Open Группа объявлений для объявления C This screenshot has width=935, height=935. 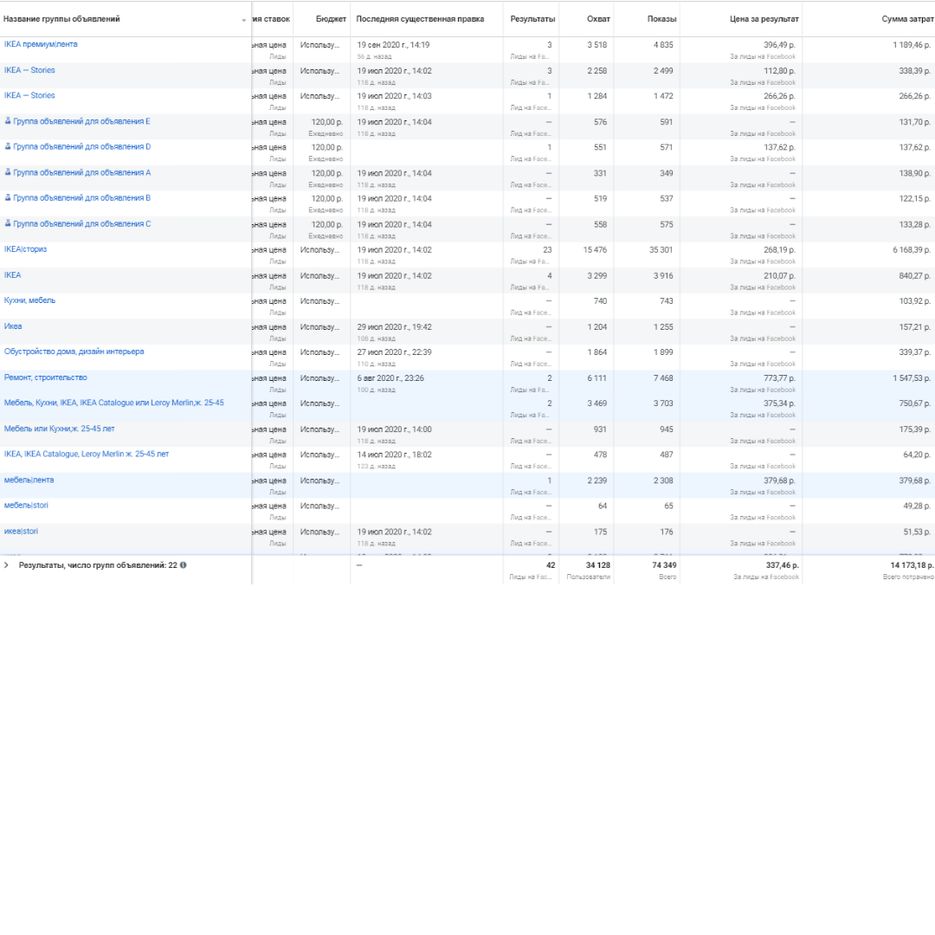(82, 224)
